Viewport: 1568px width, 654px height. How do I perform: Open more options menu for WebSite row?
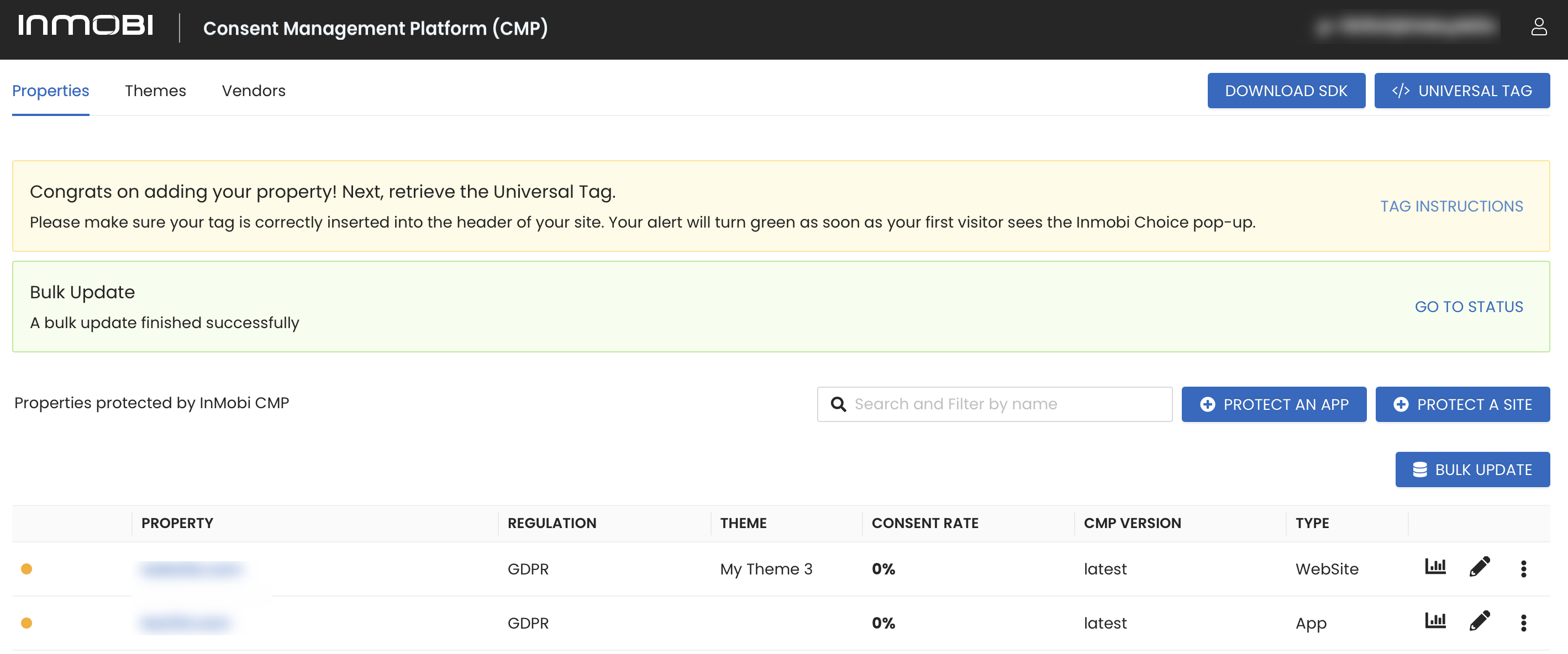1523,568
